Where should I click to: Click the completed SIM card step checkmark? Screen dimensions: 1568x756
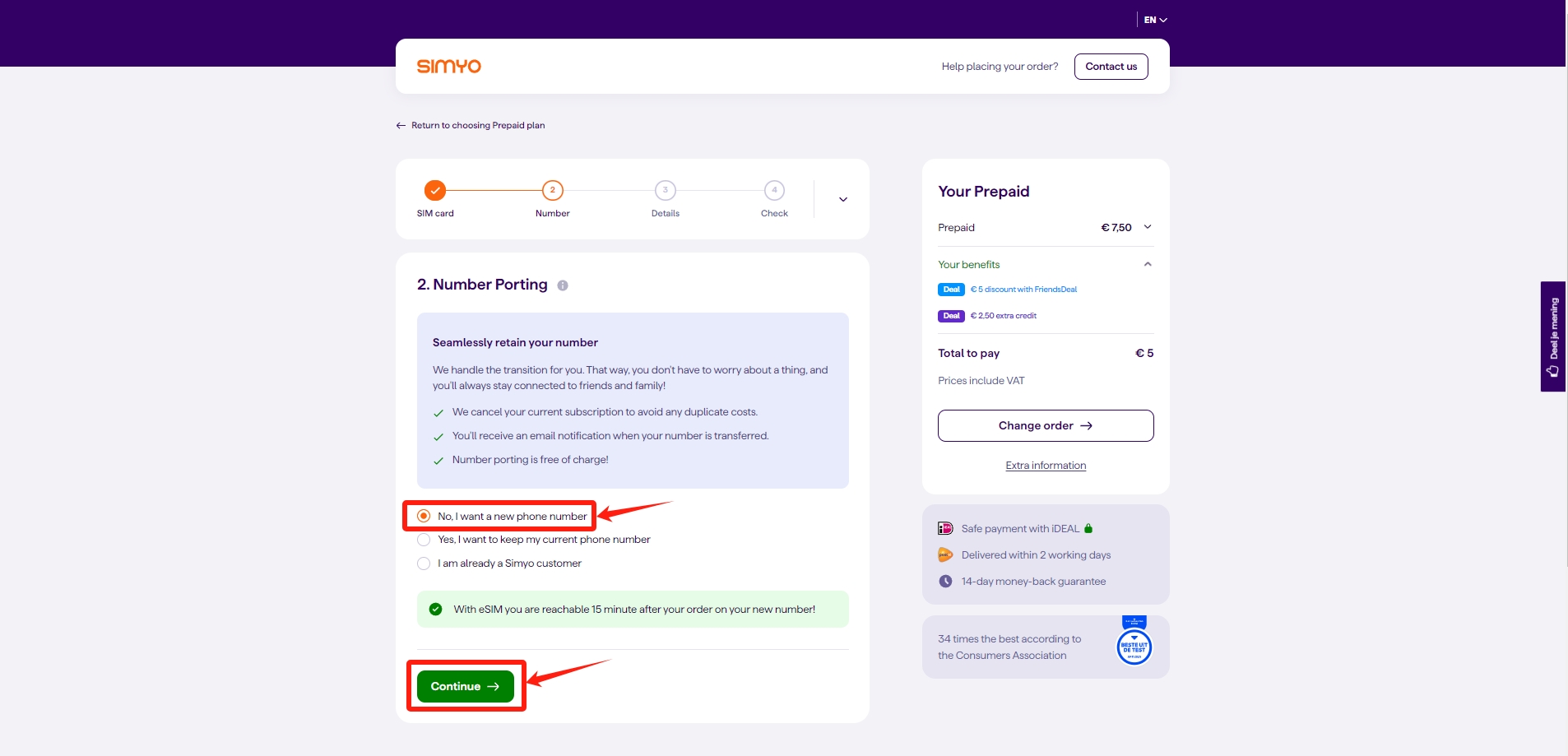coord(434,190)
